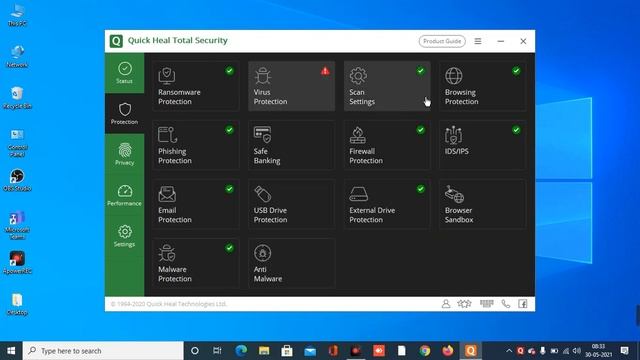Select the Control Panel desktop icon
This screenshot has height=360, width=640.
(17, 143)
